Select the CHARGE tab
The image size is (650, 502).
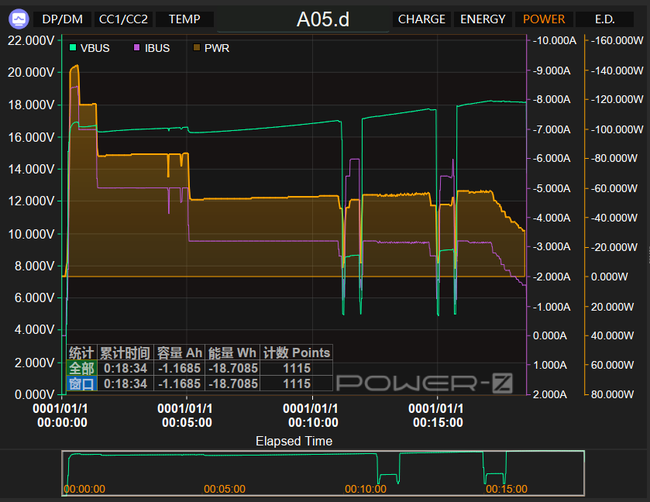coord(422,19)
